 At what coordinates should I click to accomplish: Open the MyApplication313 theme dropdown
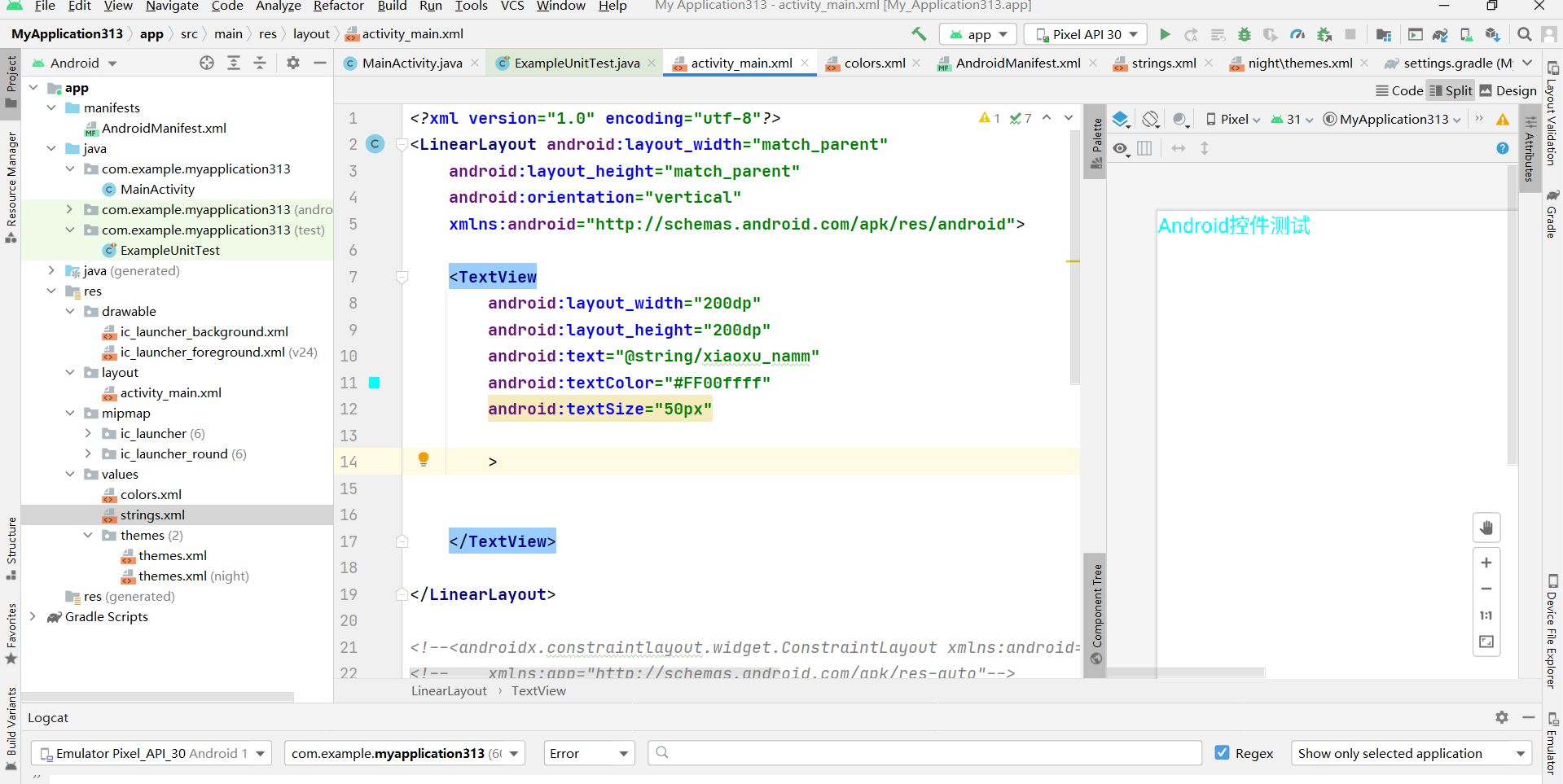click(x=1392, y=120)
